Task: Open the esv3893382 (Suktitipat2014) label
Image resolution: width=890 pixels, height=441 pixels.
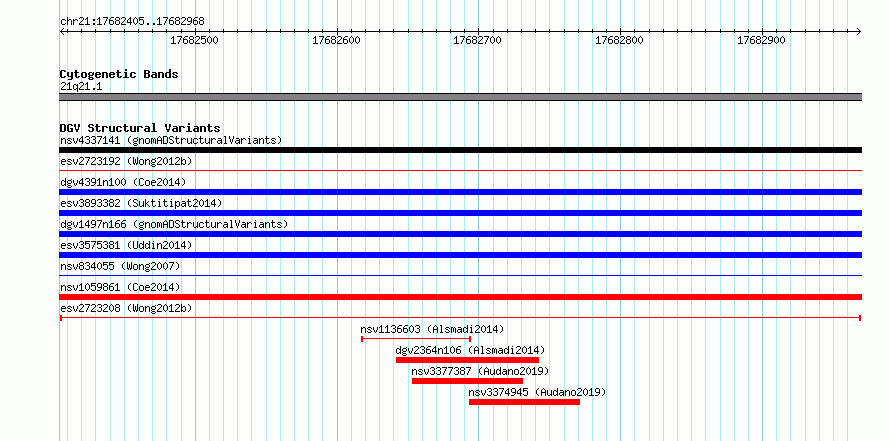Action: pyautogui.click(x=141, y=203)
